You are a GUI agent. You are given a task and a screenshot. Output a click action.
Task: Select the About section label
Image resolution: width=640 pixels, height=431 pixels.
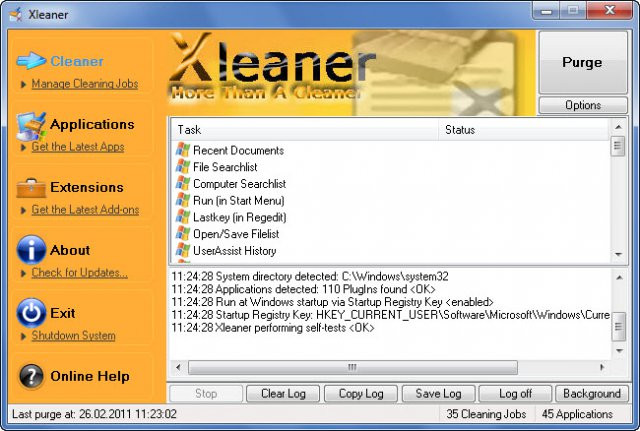[70, 250]
